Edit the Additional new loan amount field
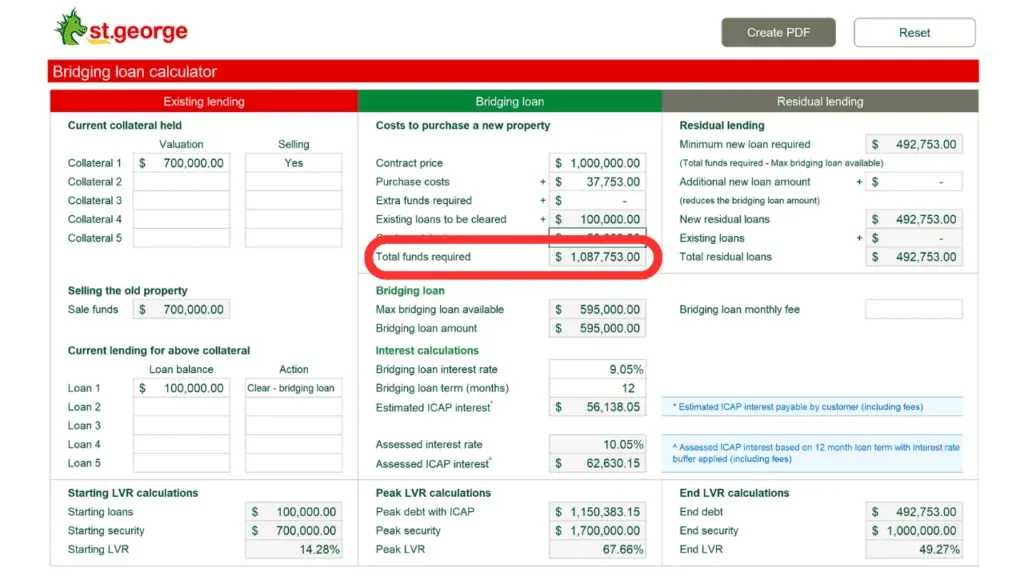Image resolution: width=1024 pixels, height=576 pixels. [x=914, y=182]
